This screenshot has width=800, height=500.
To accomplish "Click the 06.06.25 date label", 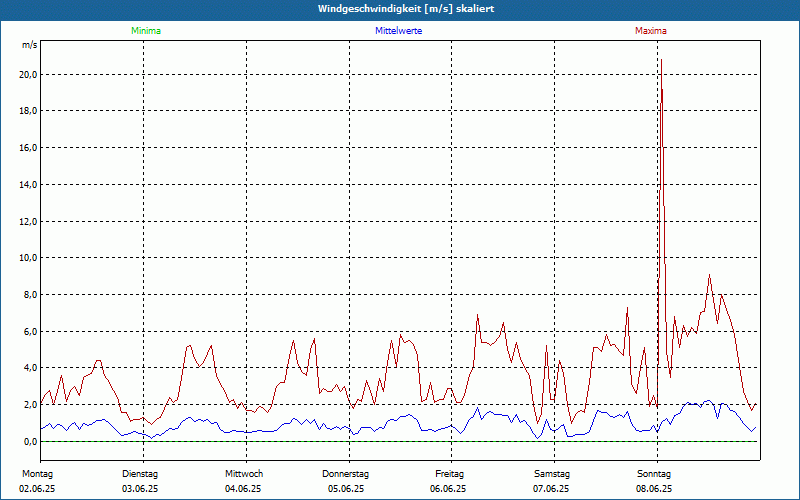I will 448,489.
